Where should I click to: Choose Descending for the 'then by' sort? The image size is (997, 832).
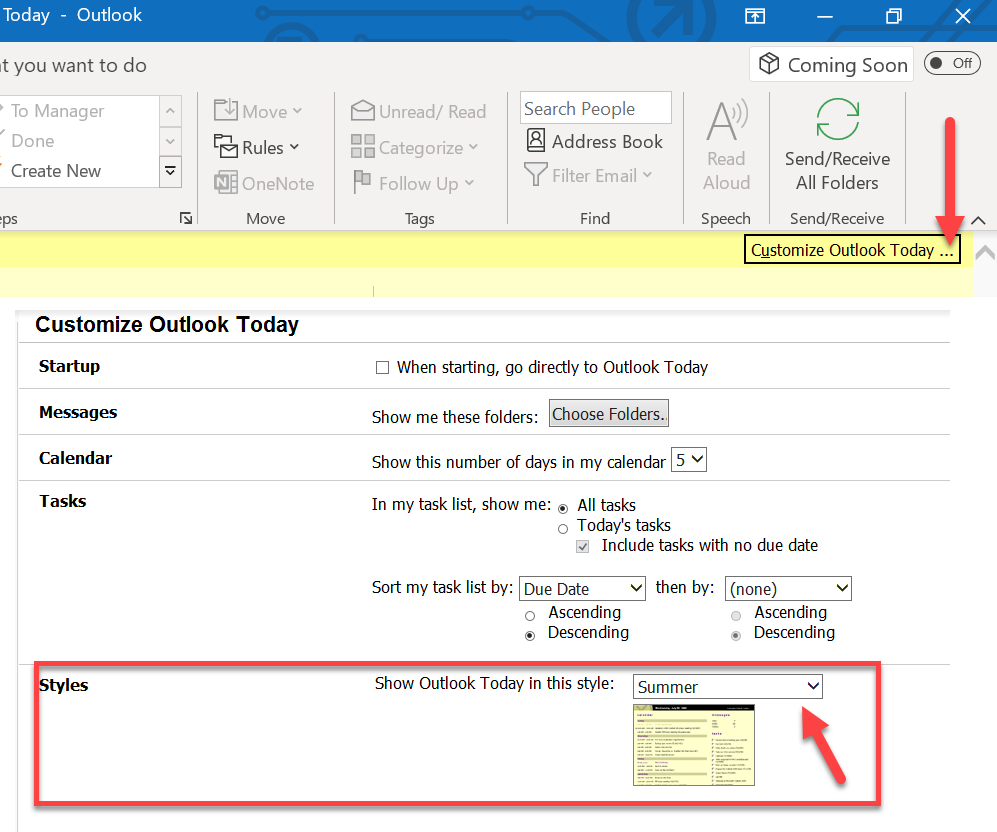[736, 636]
